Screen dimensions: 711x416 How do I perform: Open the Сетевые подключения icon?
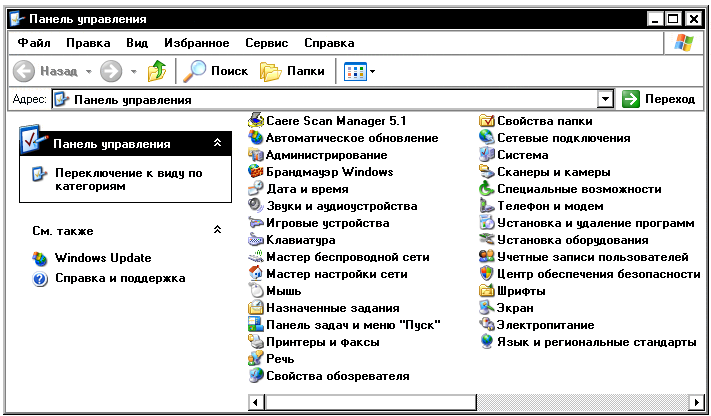[487, 137]
